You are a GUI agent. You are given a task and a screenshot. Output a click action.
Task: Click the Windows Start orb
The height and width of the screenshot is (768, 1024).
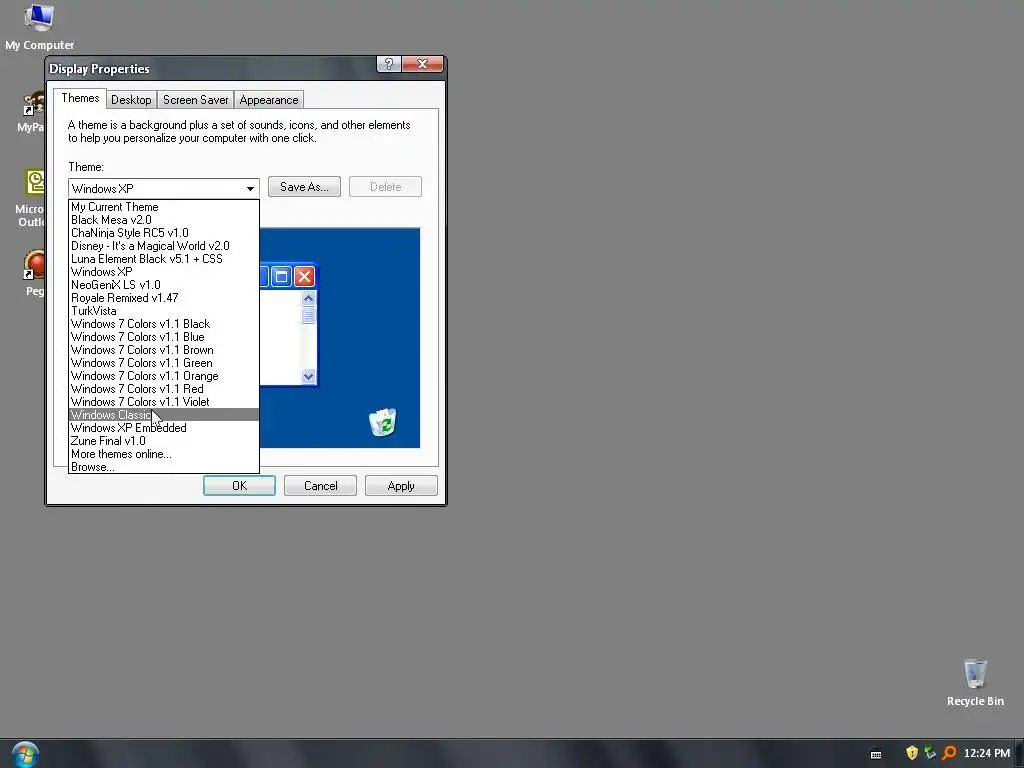click(x=25, y=754)
